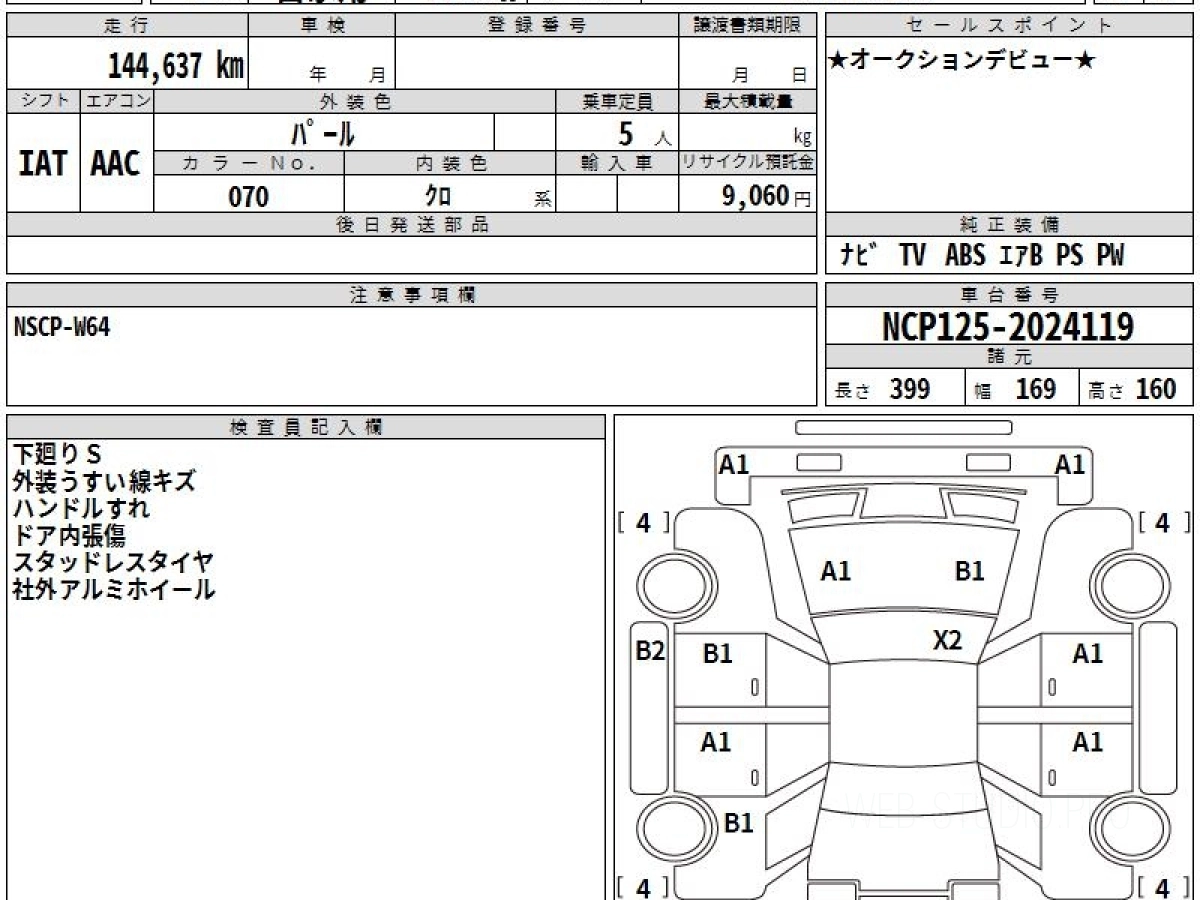The width and height of the screenshot is (1200, 900).
Task: Click the 外装色 header
Action: (355, 101)
